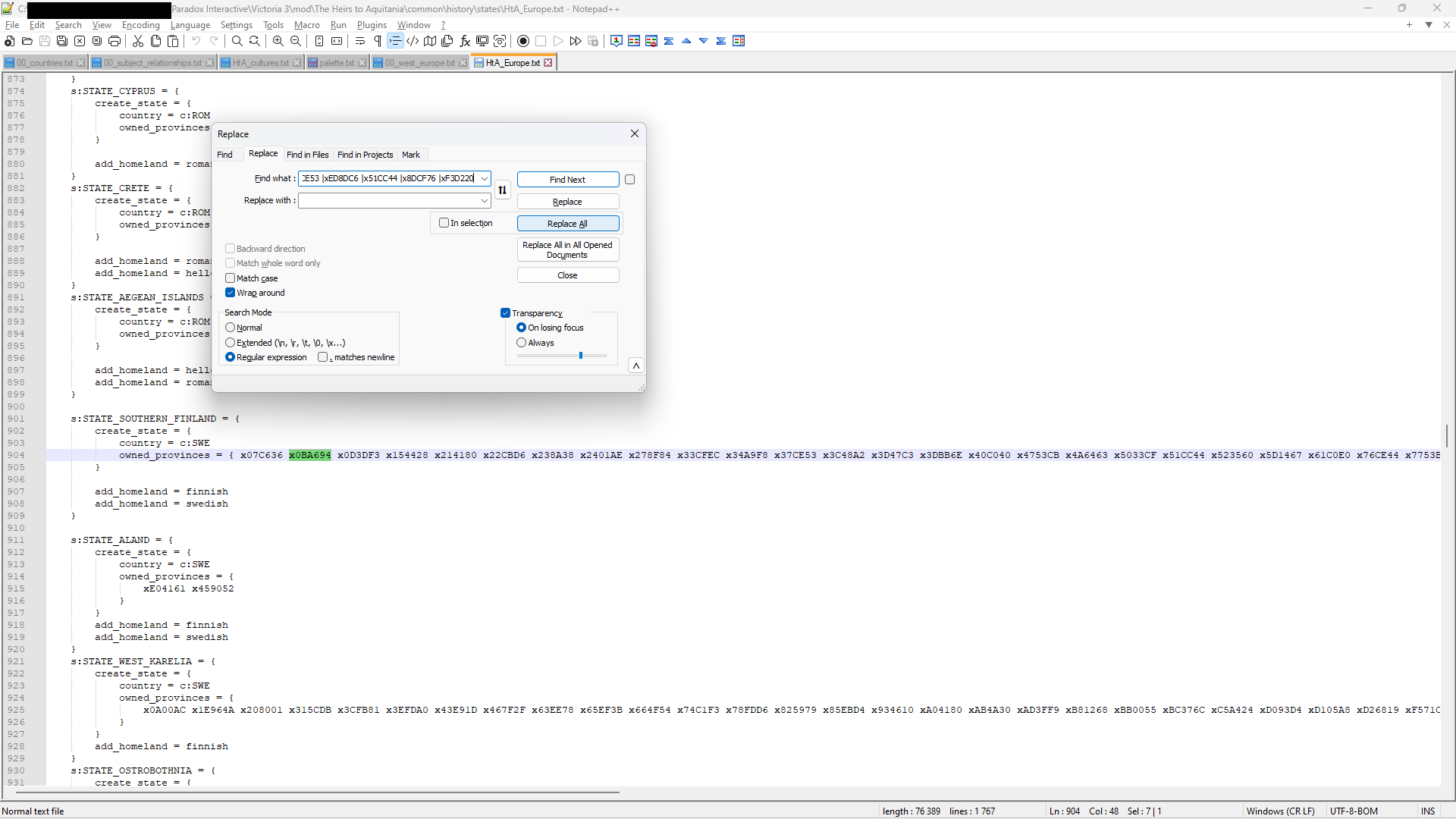Click the Zoom In magnifier icon
This screenshot has width=1456, height=819.
pos(278,41)
